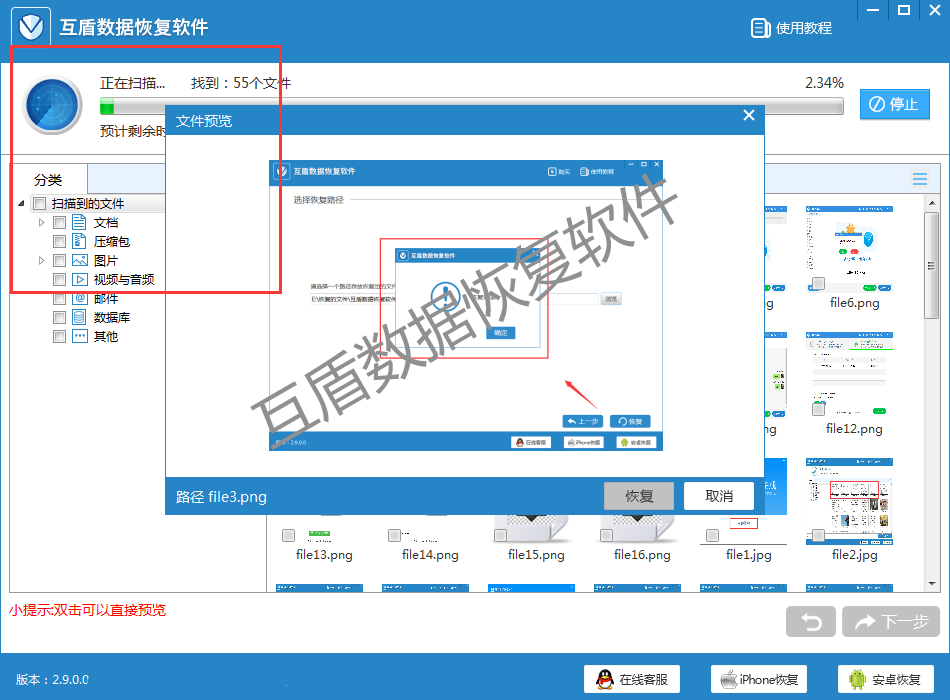Close the 文件预览 dialog

[x=749, y=115]
